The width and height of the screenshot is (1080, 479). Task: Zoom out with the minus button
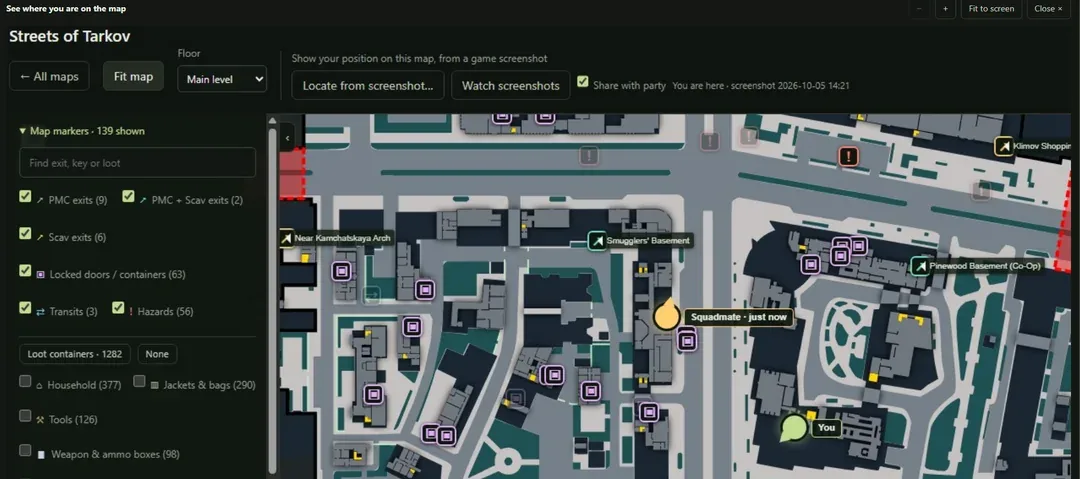[920, 9]
